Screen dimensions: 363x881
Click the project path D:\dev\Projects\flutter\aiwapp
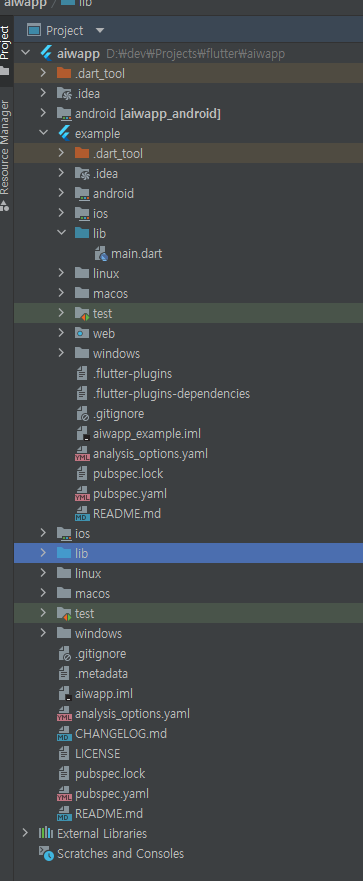196,54
